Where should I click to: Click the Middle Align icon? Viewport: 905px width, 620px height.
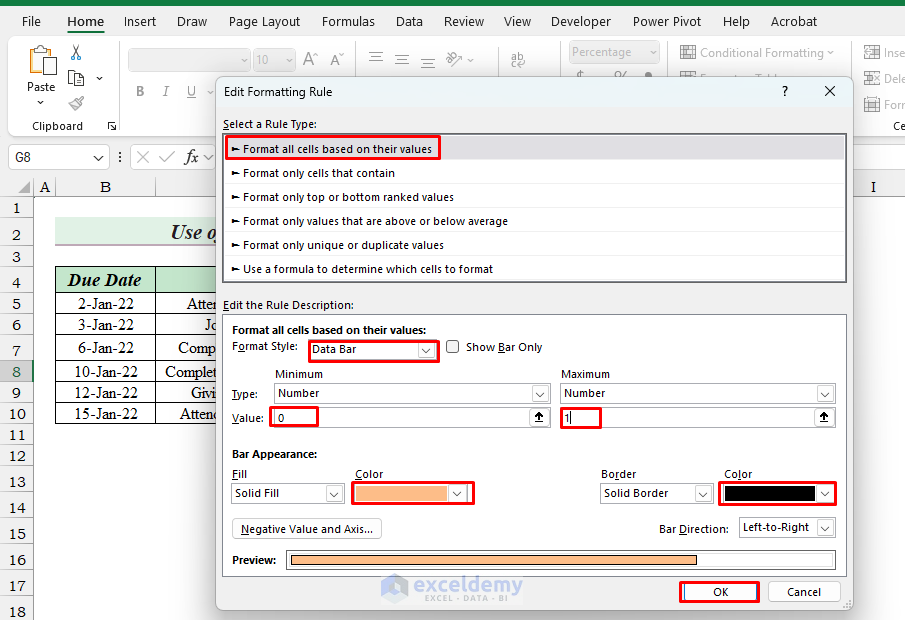[402, 59]
